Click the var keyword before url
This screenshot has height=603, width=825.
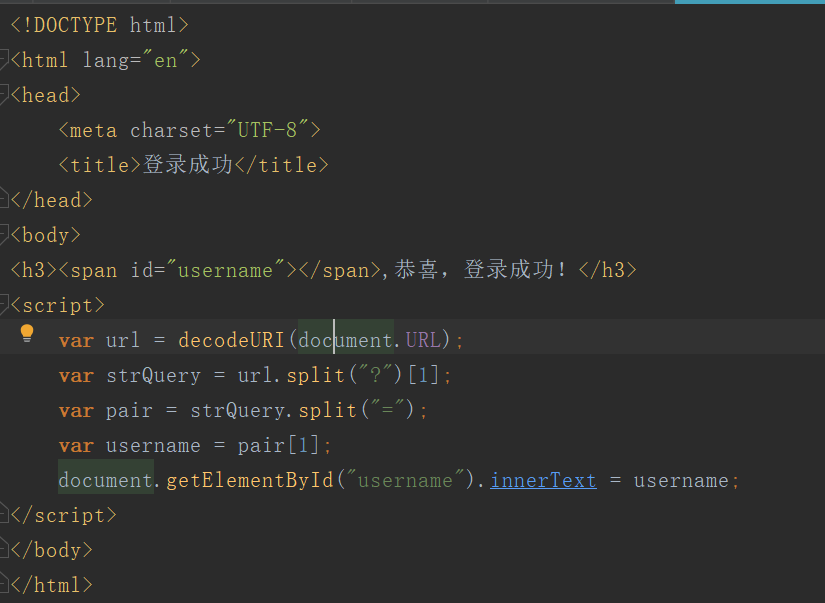[x=76, y=340]
